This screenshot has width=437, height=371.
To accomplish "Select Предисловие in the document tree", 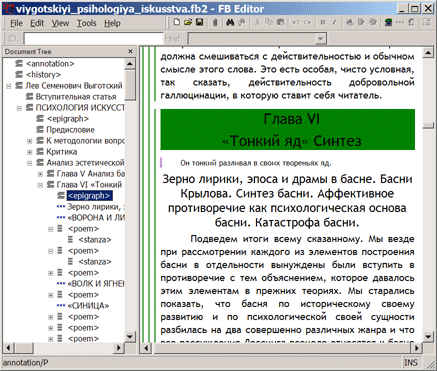I will tap(70, 129).
